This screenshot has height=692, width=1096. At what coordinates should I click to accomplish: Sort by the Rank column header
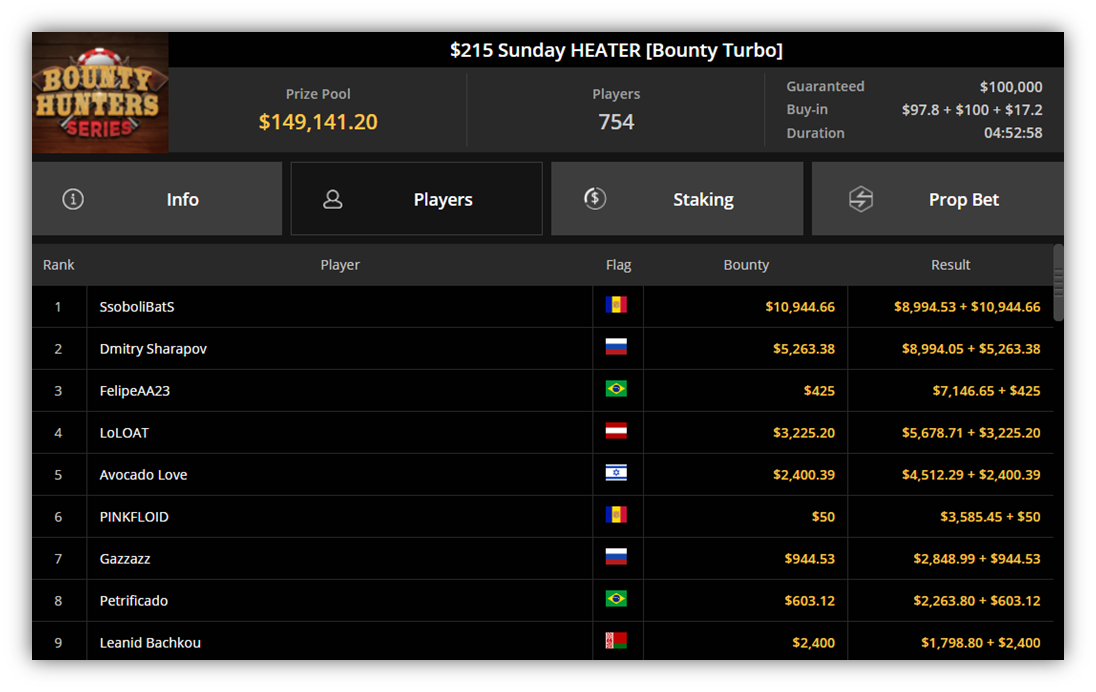[59, 265]
